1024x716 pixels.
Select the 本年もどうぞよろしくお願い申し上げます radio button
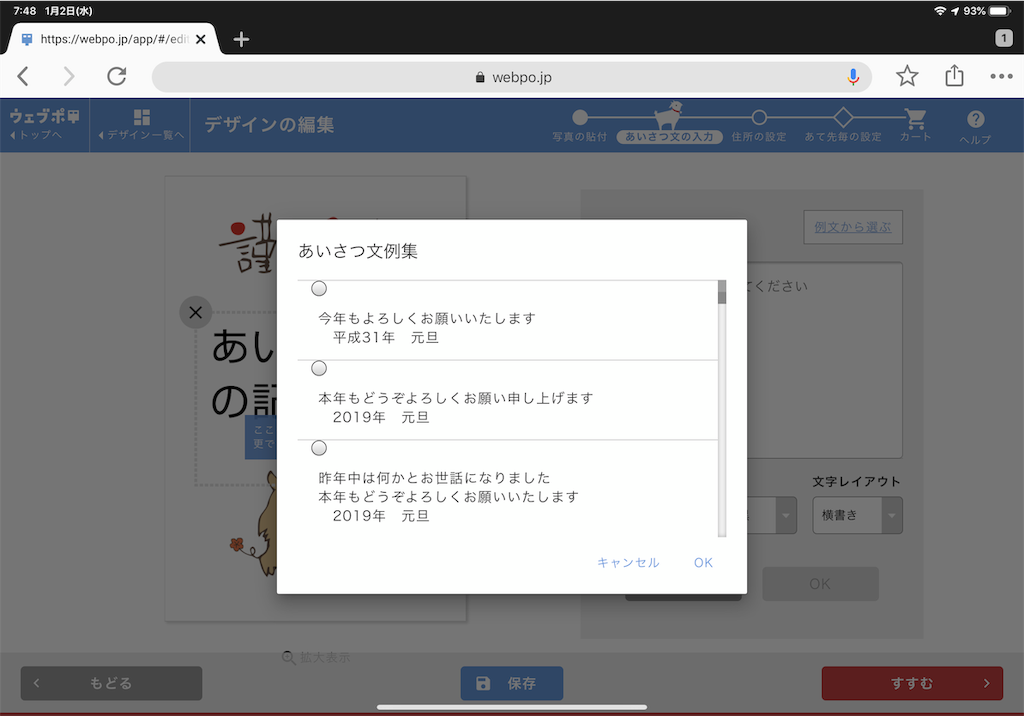point(318,368)
